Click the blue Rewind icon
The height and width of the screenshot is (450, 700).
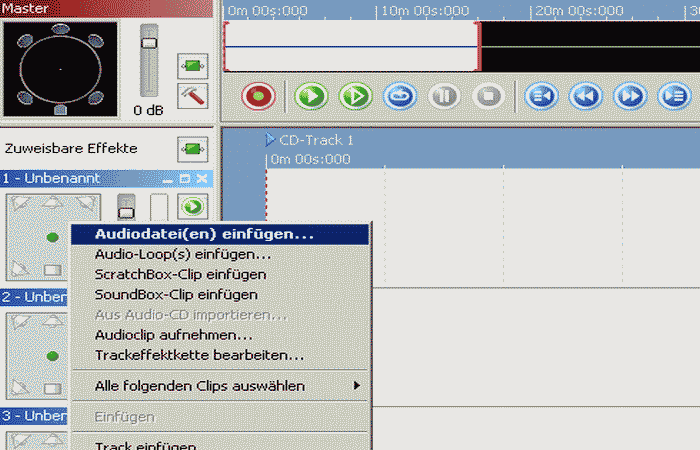click(x=585, y=97)
